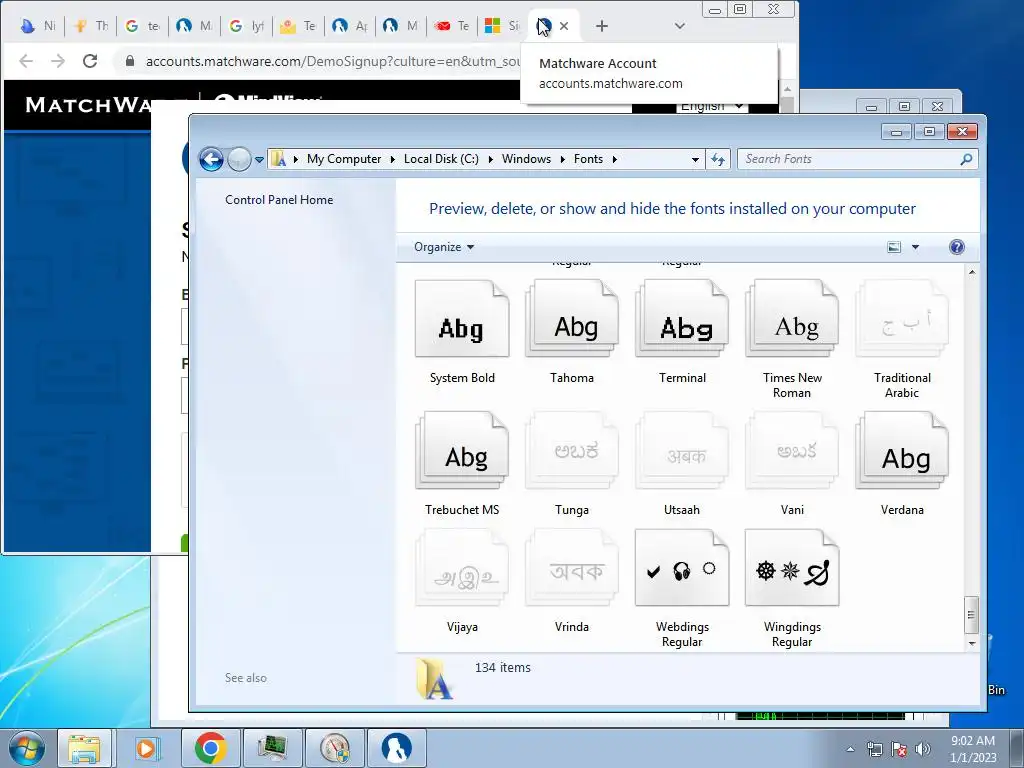Click the refresh icon beside address bar
Viewport: 1024px width, 768px height.
[718, 159]
